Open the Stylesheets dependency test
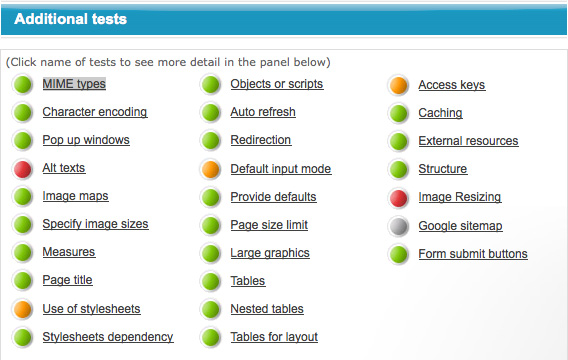This screenshot has width=568, height=360. tap(108, 337)
